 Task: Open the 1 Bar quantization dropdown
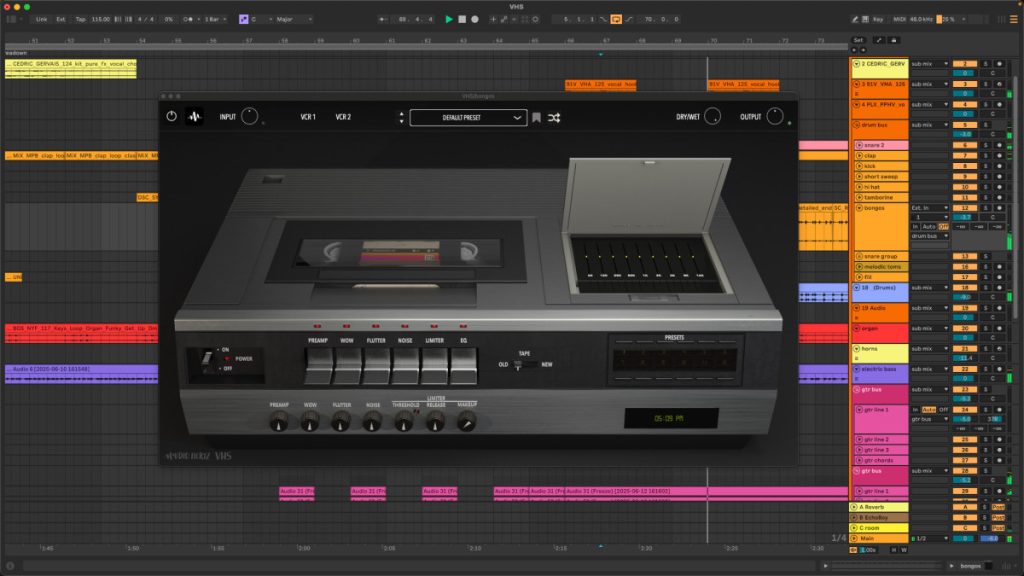pos(215,20)
